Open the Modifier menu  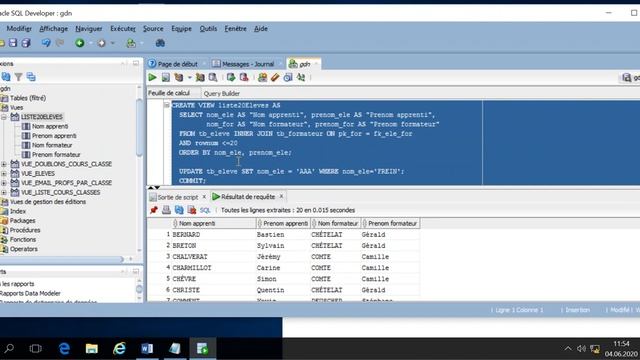19,29
